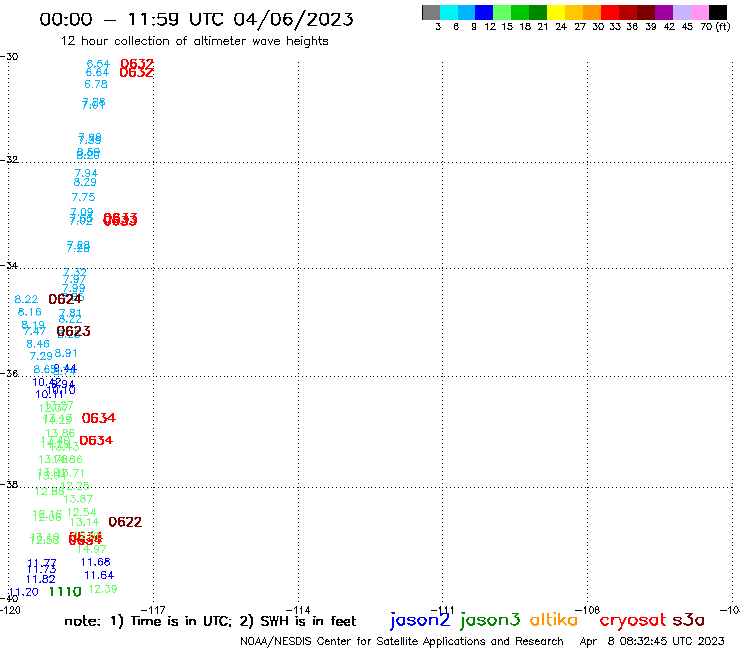Click the '00:00 – 11:59 UTC 04/06/2023' title

(196, 19)
